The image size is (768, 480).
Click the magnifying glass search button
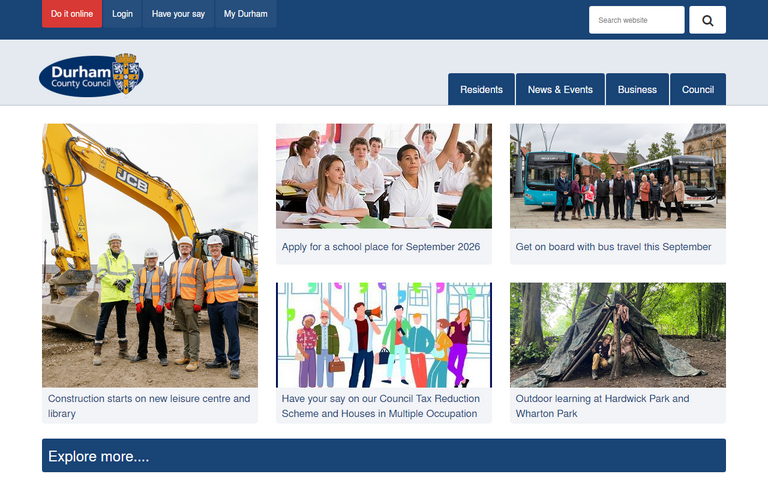coord(707,20)
